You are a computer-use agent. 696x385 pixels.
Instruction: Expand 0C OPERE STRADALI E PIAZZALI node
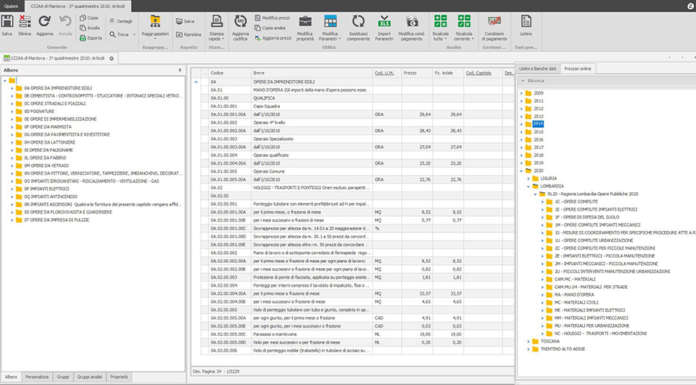coord(12,104)
